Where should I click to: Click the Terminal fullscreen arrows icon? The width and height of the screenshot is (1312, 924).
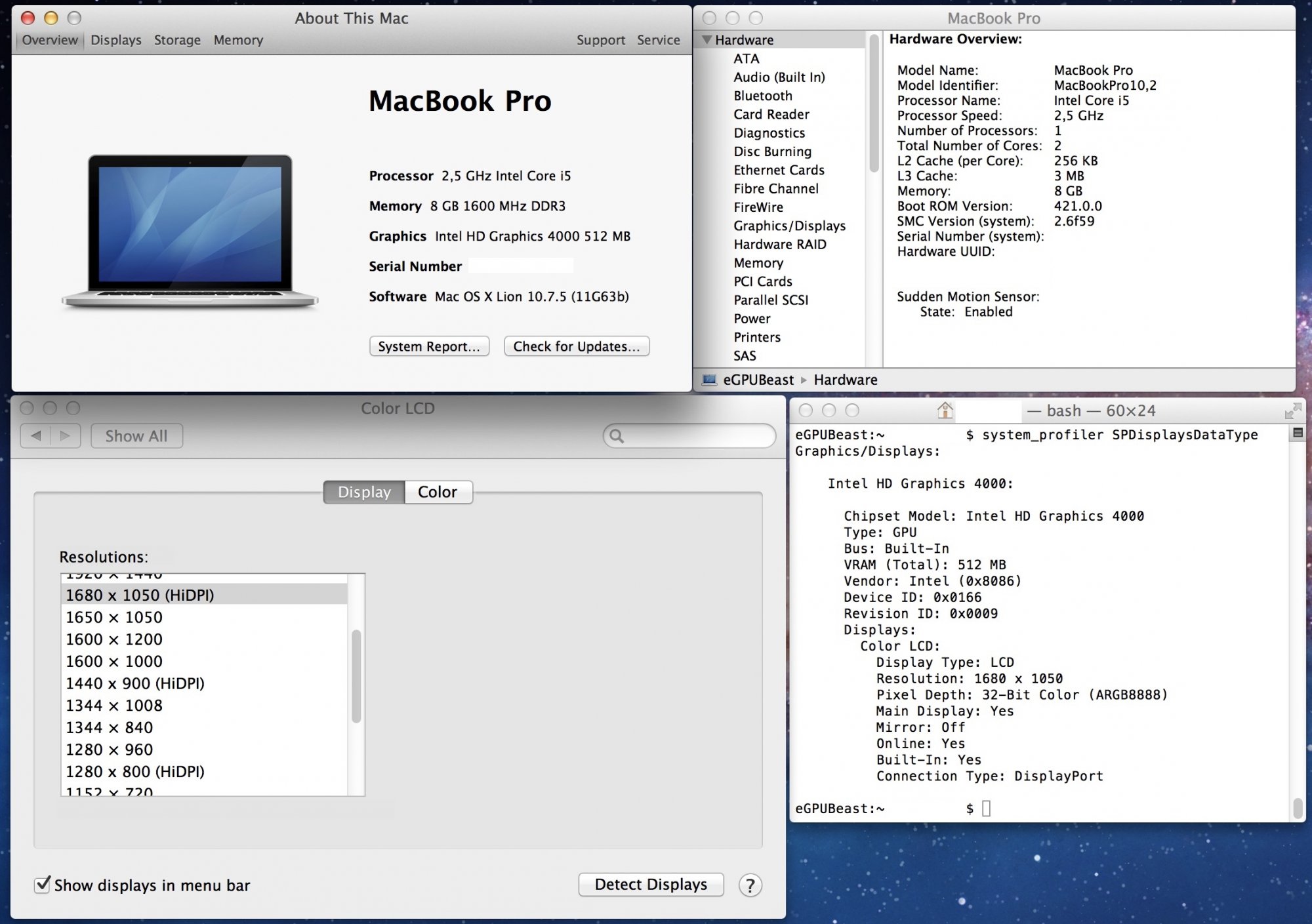[1292, 411]
